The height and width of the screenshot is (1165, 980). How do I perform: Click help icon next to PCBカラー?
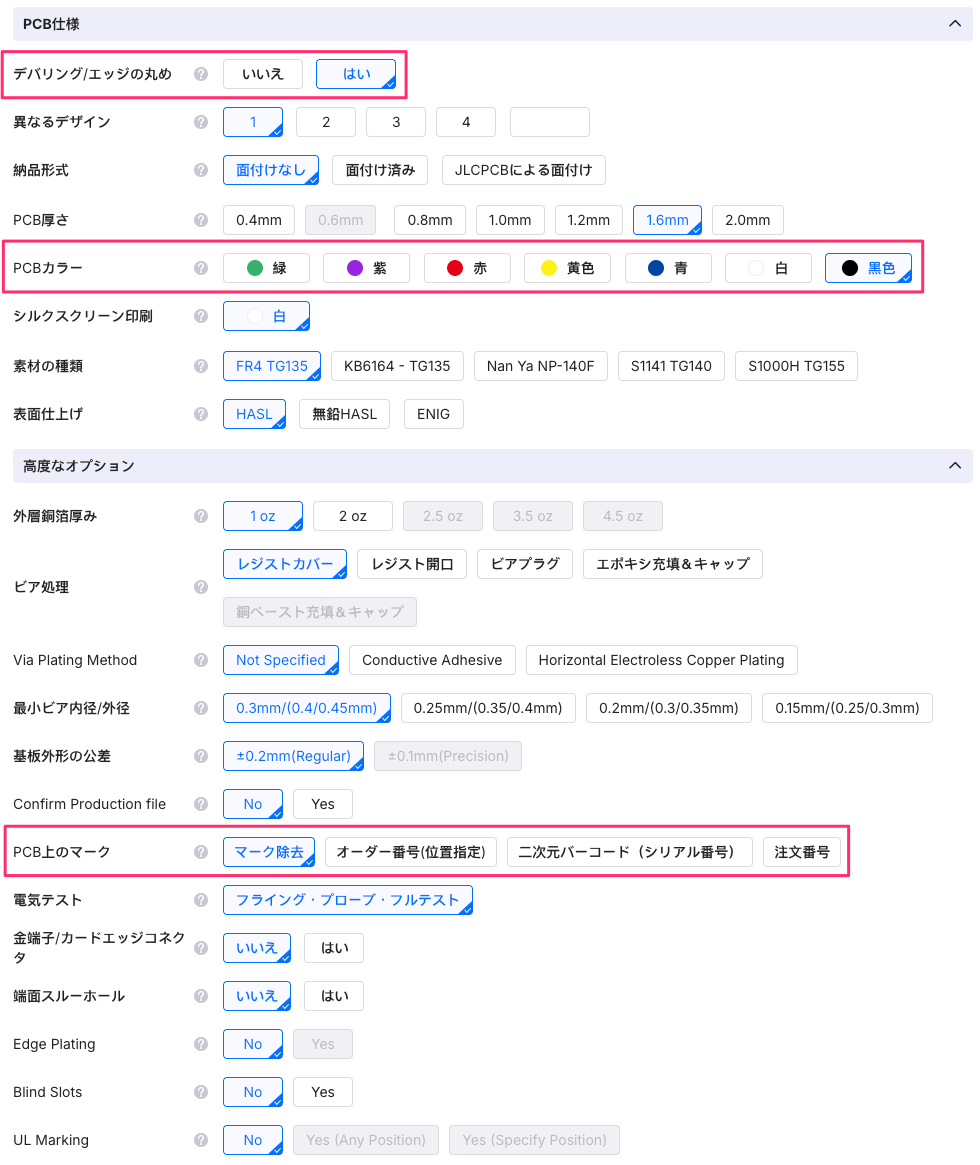point(201,268)
